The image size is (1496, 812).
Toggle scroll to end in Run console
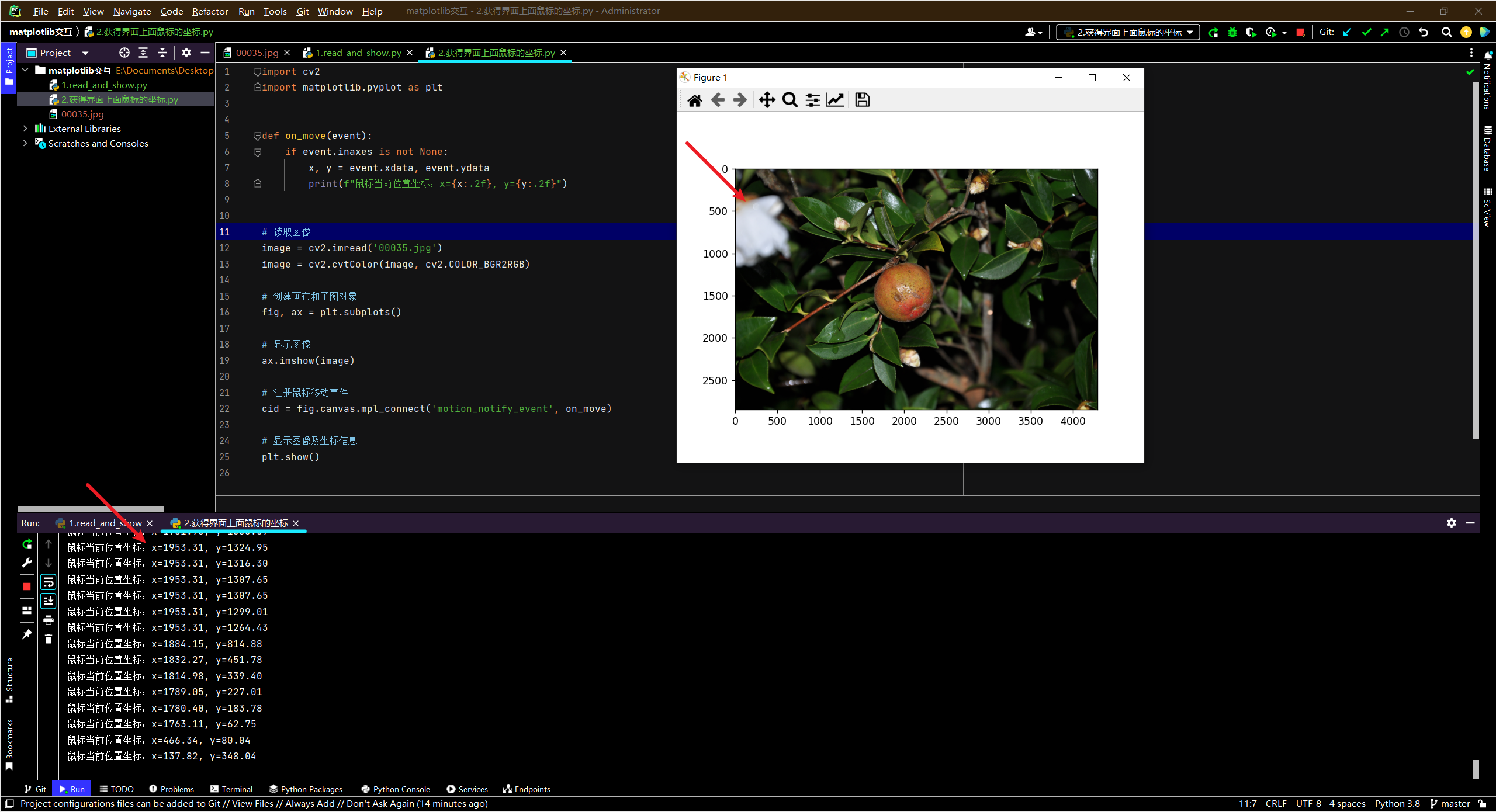pyautogui.click(x=49, y=601)
